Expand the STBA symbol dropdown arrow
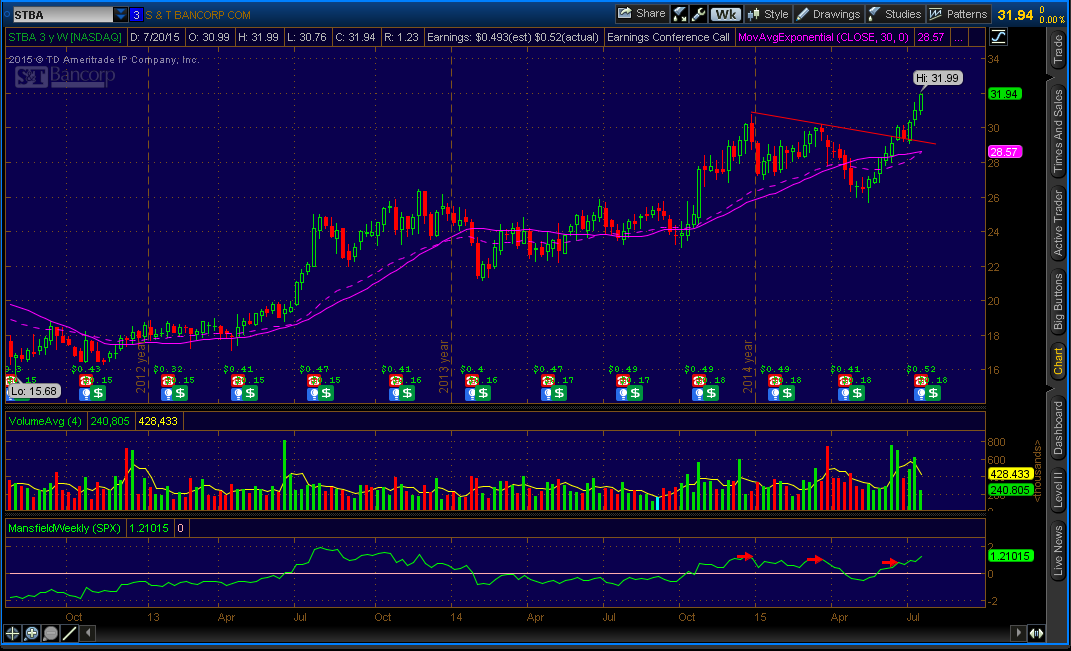 120,15
